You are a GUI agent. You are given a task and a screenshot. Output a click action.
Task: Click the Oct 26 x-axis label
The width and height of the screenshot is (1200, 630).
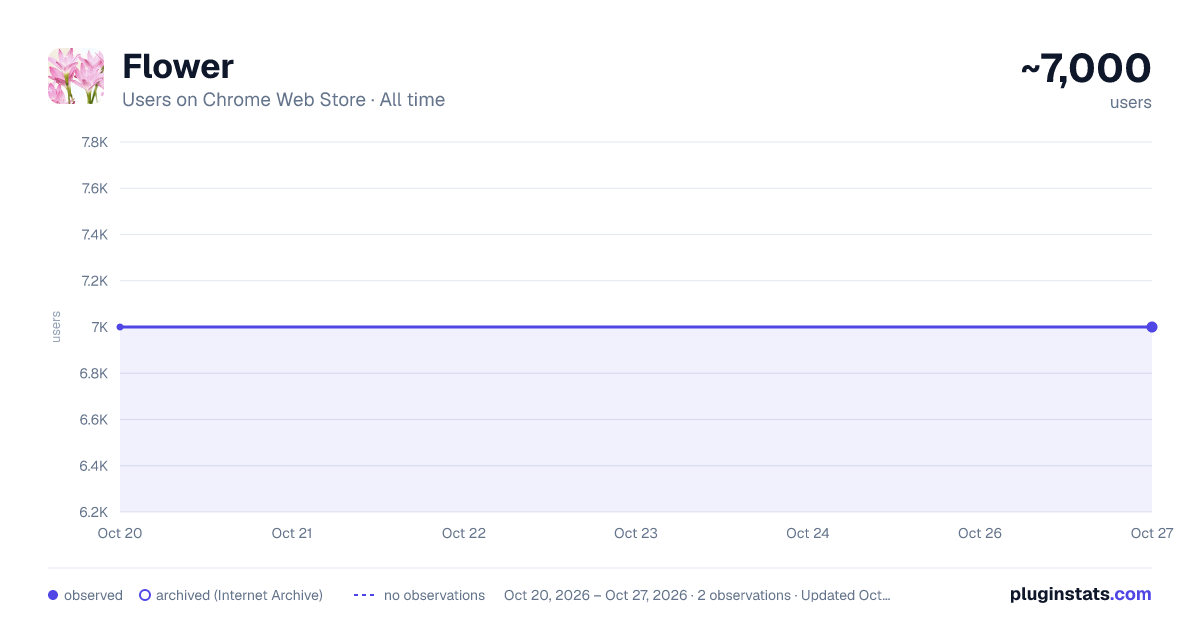(x=980, y=533)
